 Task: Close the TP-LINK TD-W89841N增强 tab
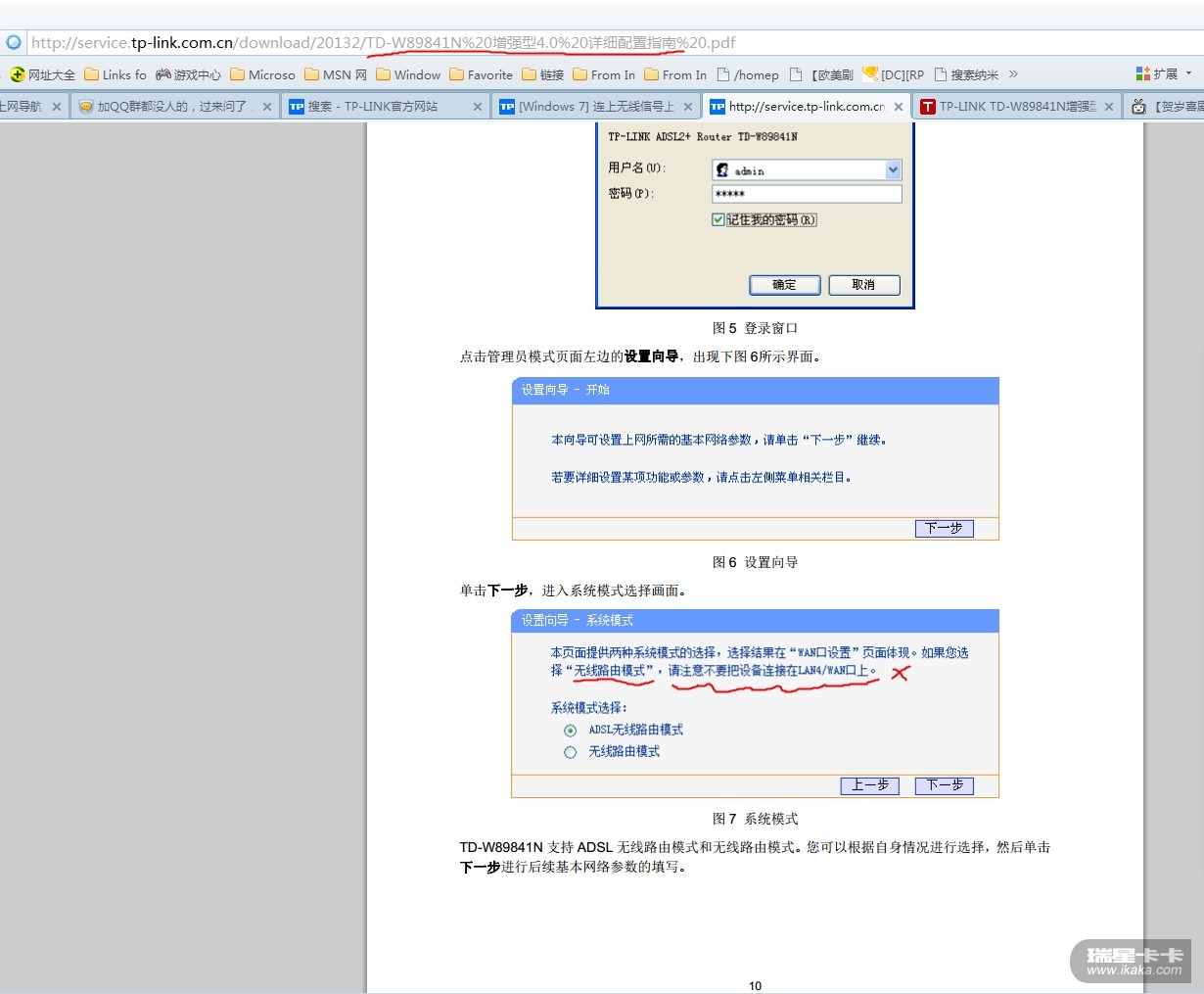point(1109,107)
